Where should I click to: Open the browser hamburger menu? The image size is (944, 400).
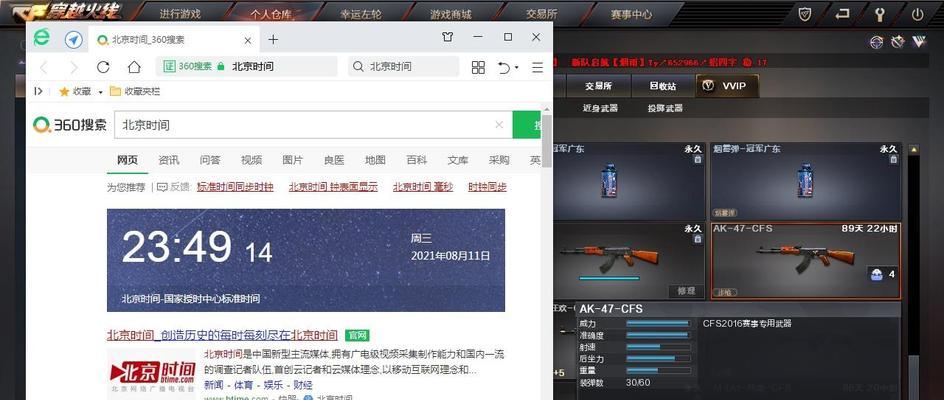point(538,67)
